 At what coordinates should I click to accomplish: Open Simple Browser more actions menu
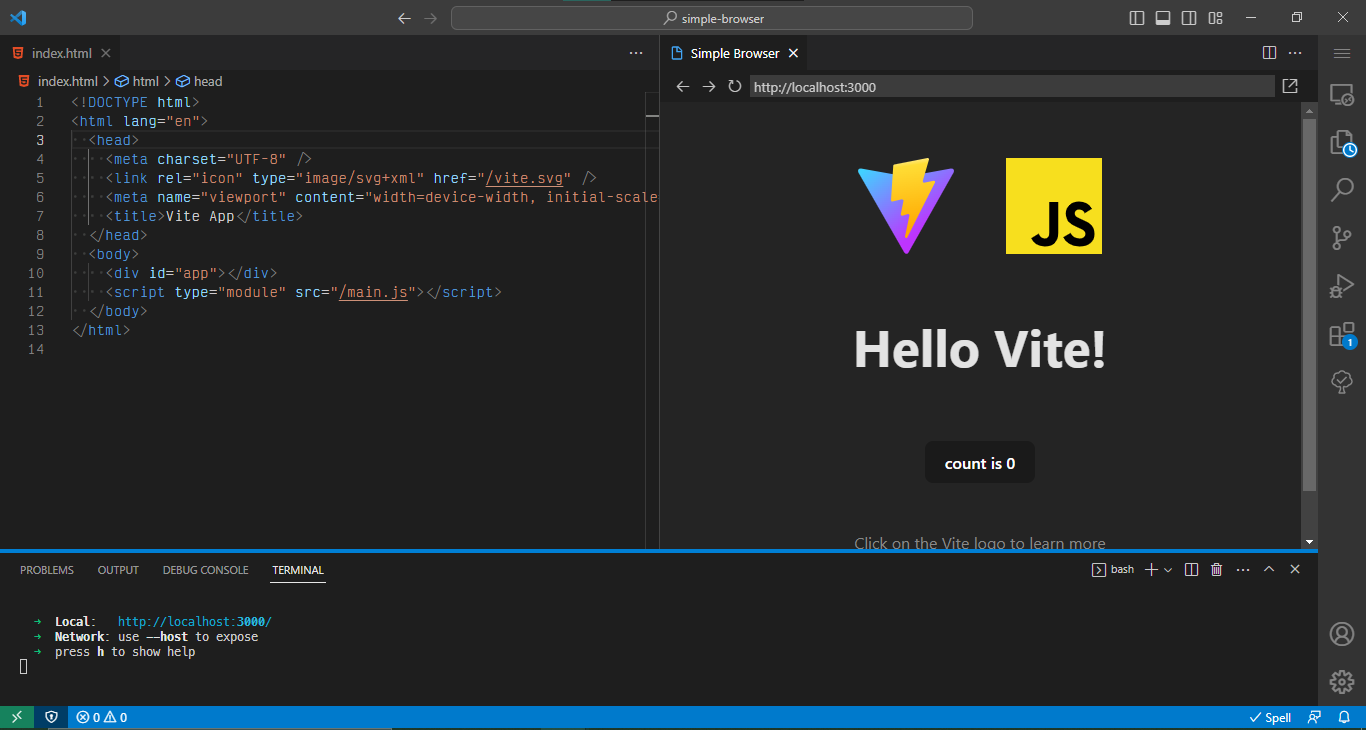click(x=1295, y=53)
